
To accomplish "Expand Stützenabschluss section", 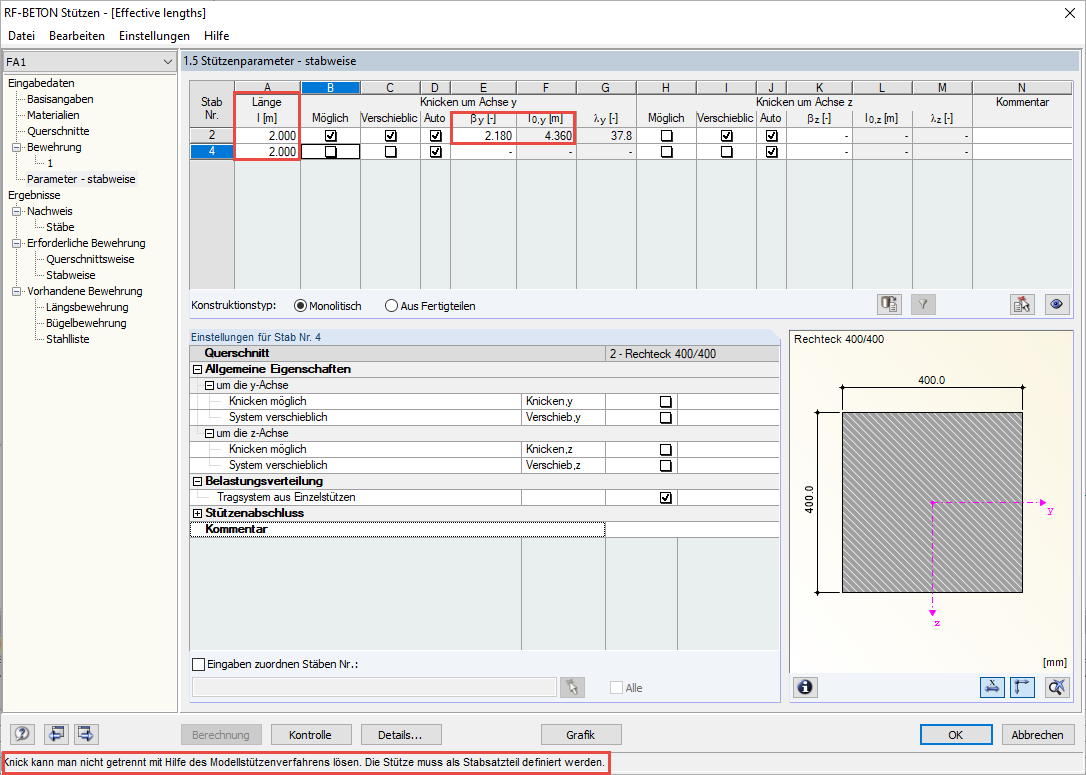I will point(197,513).
